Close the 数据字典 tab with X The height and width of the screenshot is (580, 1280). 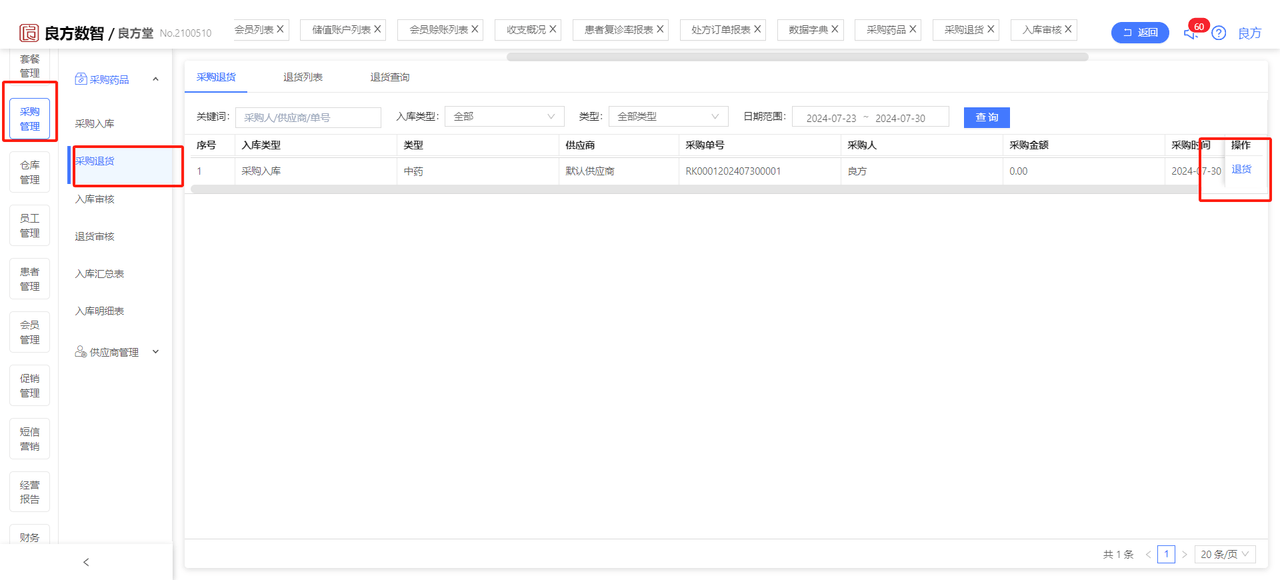[x=835, y=30]
